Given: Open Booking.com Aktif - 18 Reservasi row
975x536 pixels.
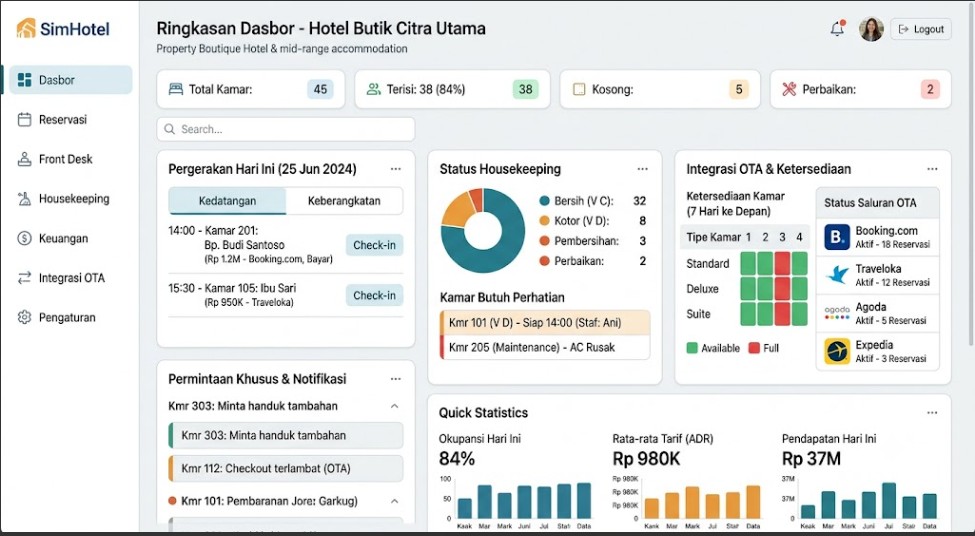Looking at the screenshot, I should pyautogui.click(x=877, y=238).
